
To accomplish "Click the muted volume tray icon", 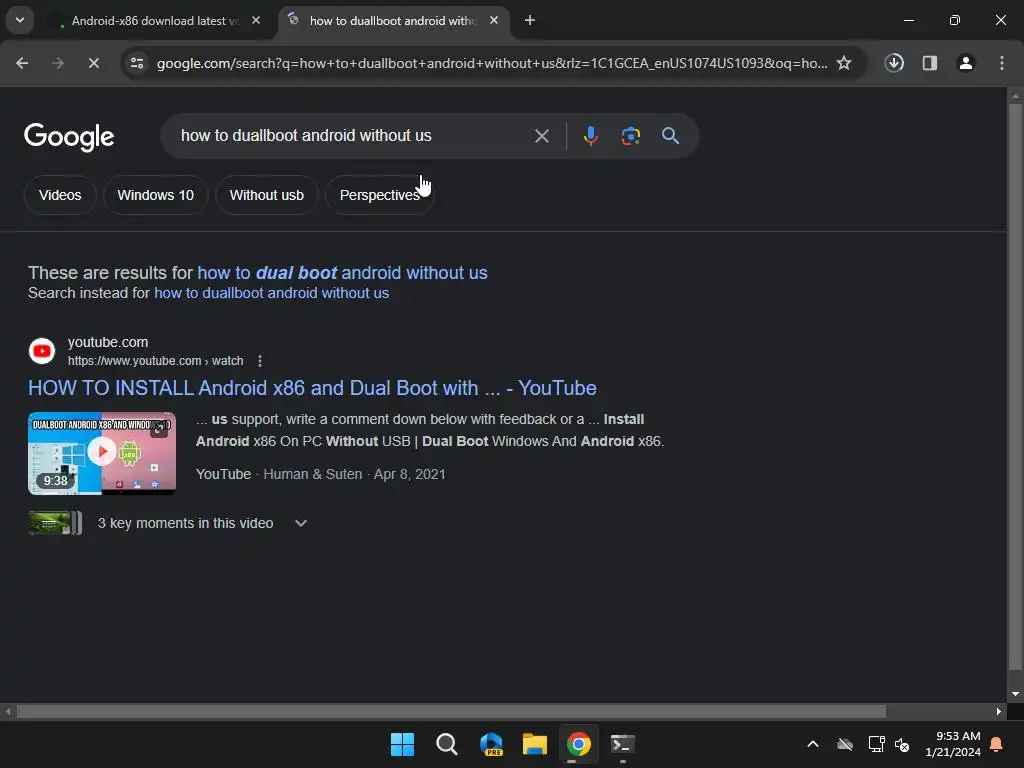I will click(x=902, y=744).
